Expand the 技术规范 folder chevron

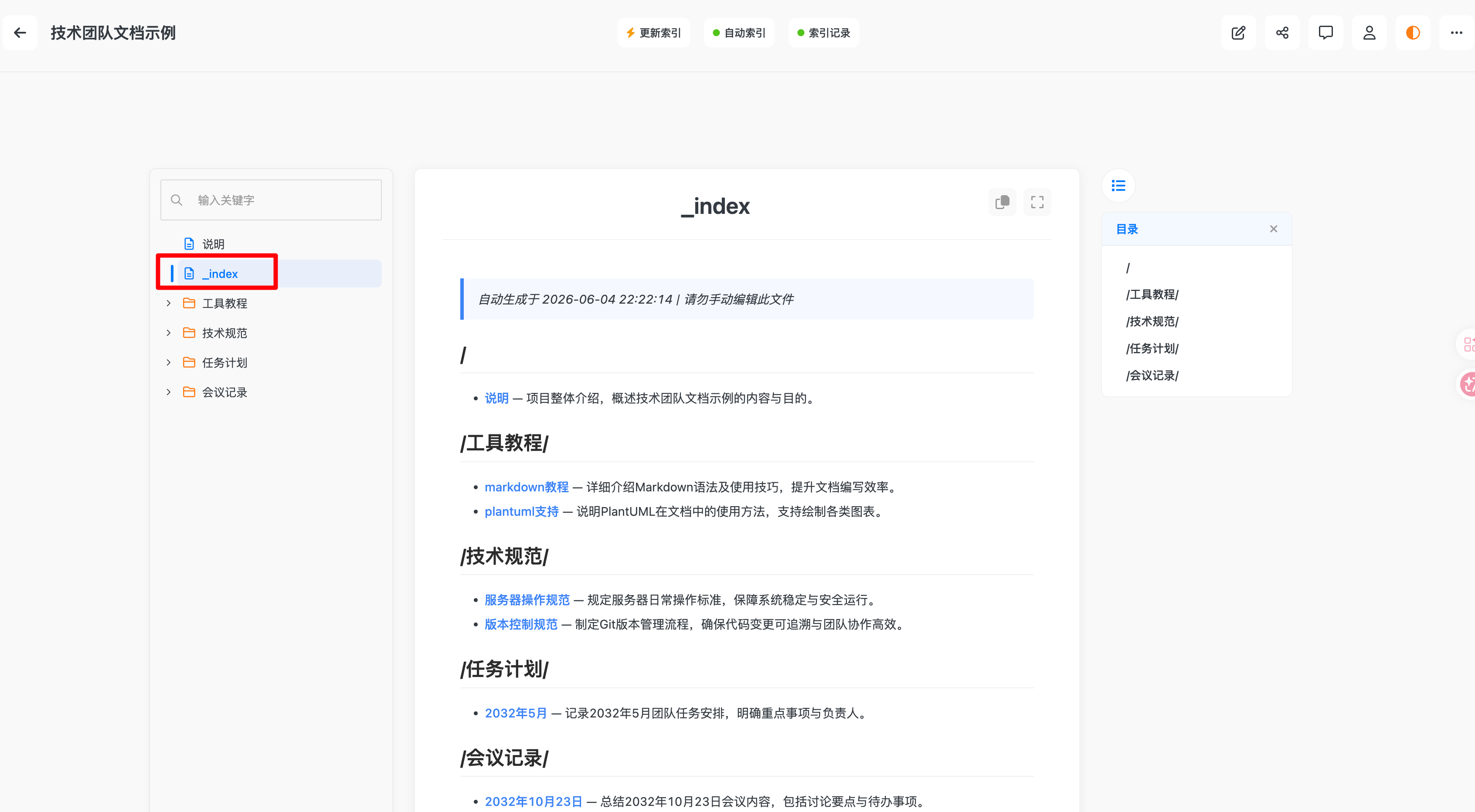pyautogui.click(x=168, y=333)
